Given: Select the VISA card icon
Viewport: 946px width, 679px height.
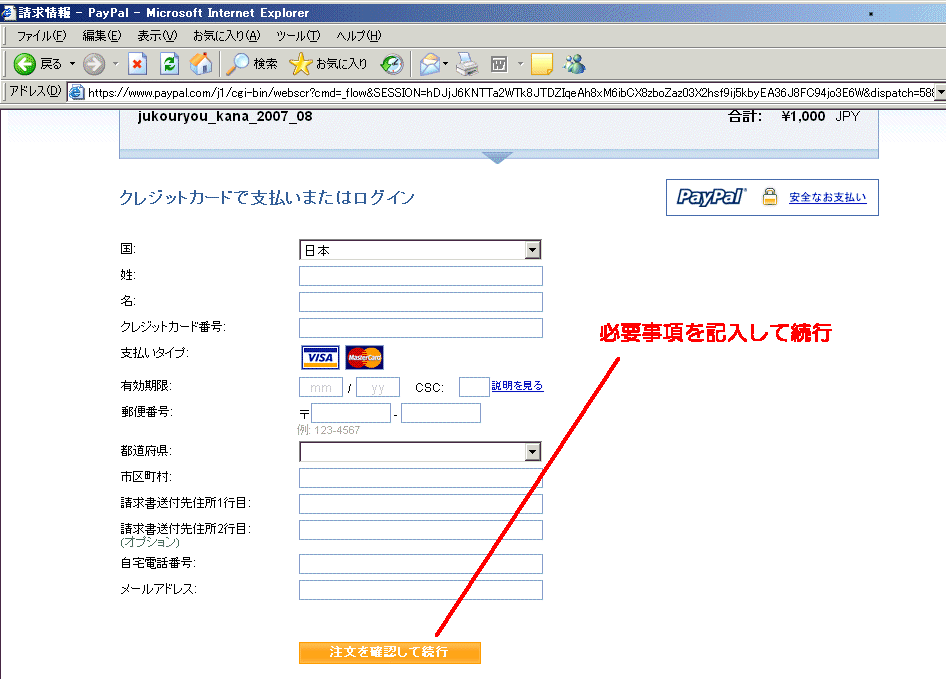Looking at the screenshot, I should [x=320, y=357].
